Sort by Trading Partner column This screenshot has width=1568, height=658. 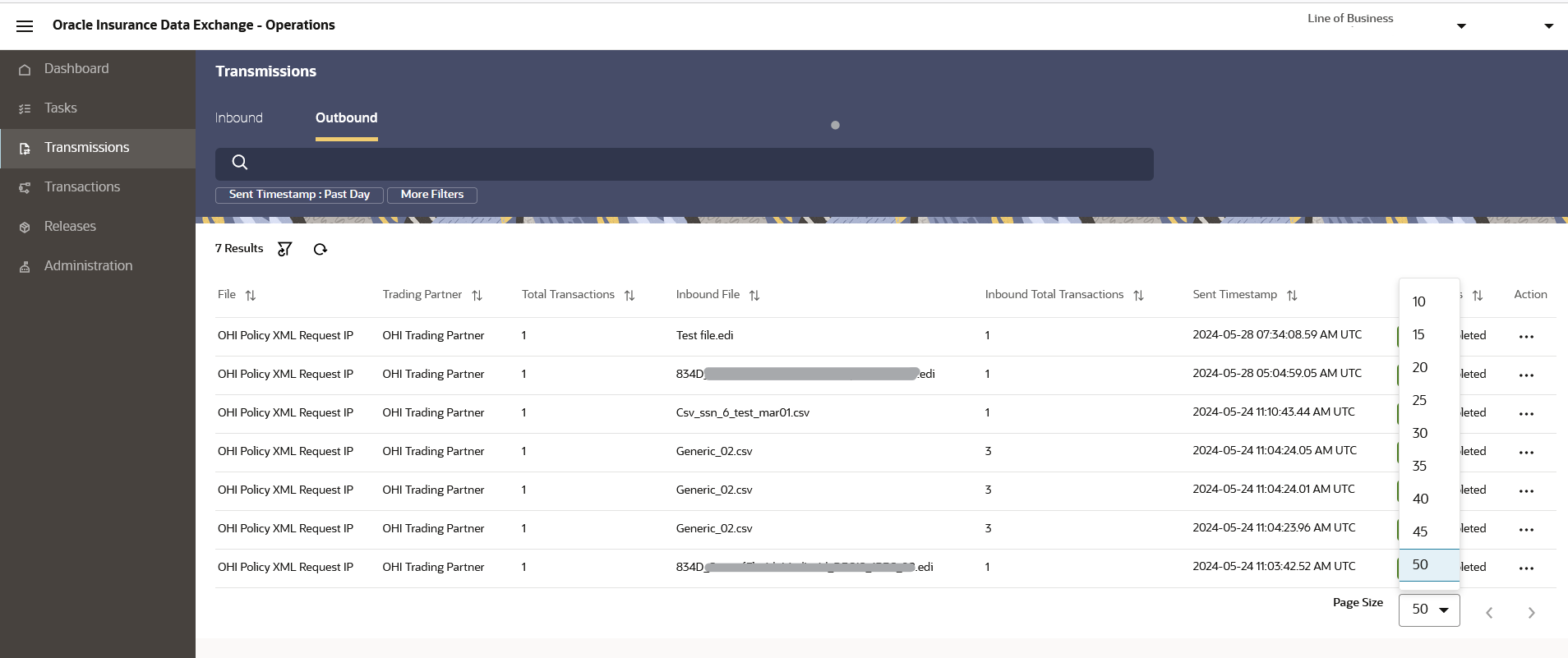tap(477, 296)
